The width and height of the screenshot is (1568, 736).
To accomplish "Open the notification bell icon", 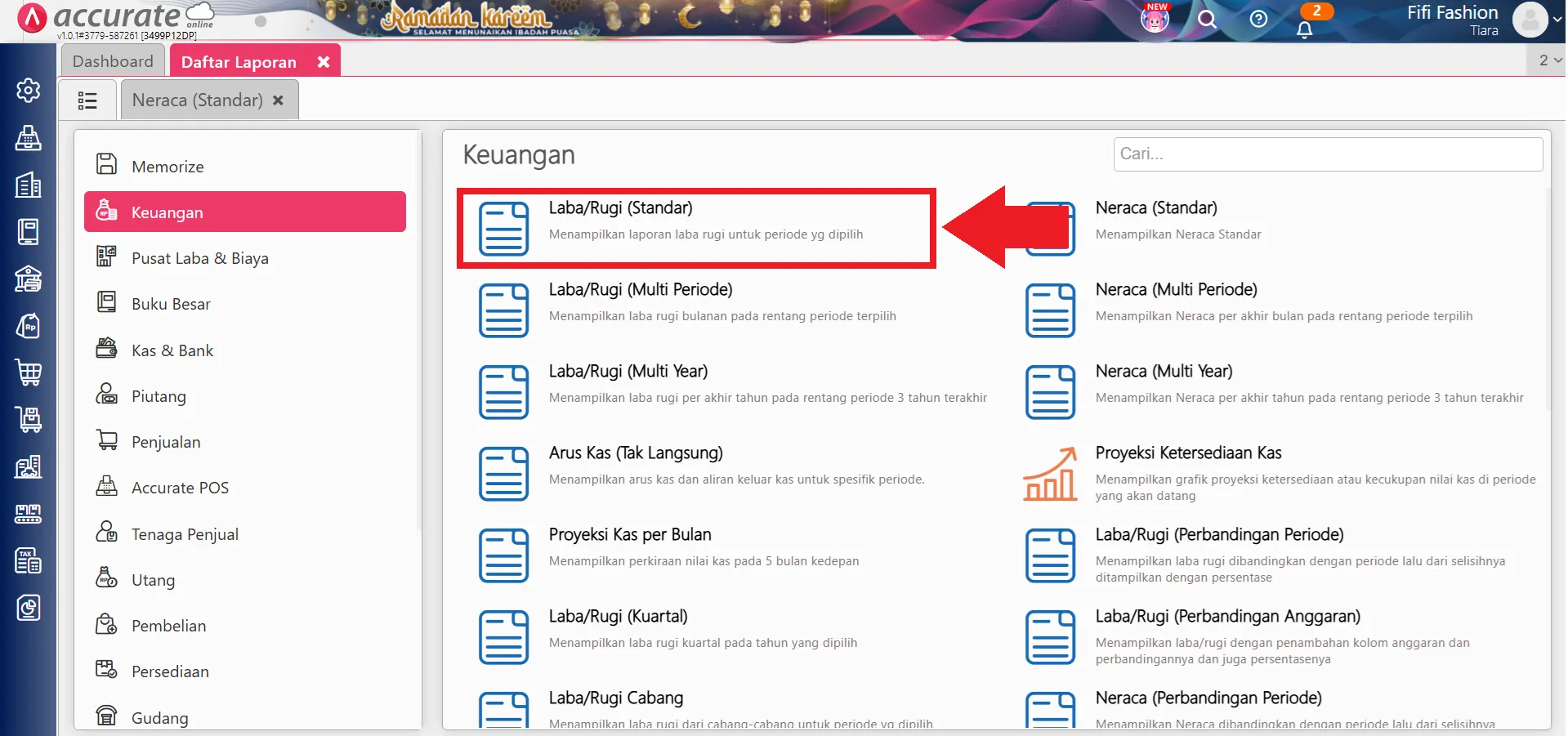I will [x=1305, y=29].
